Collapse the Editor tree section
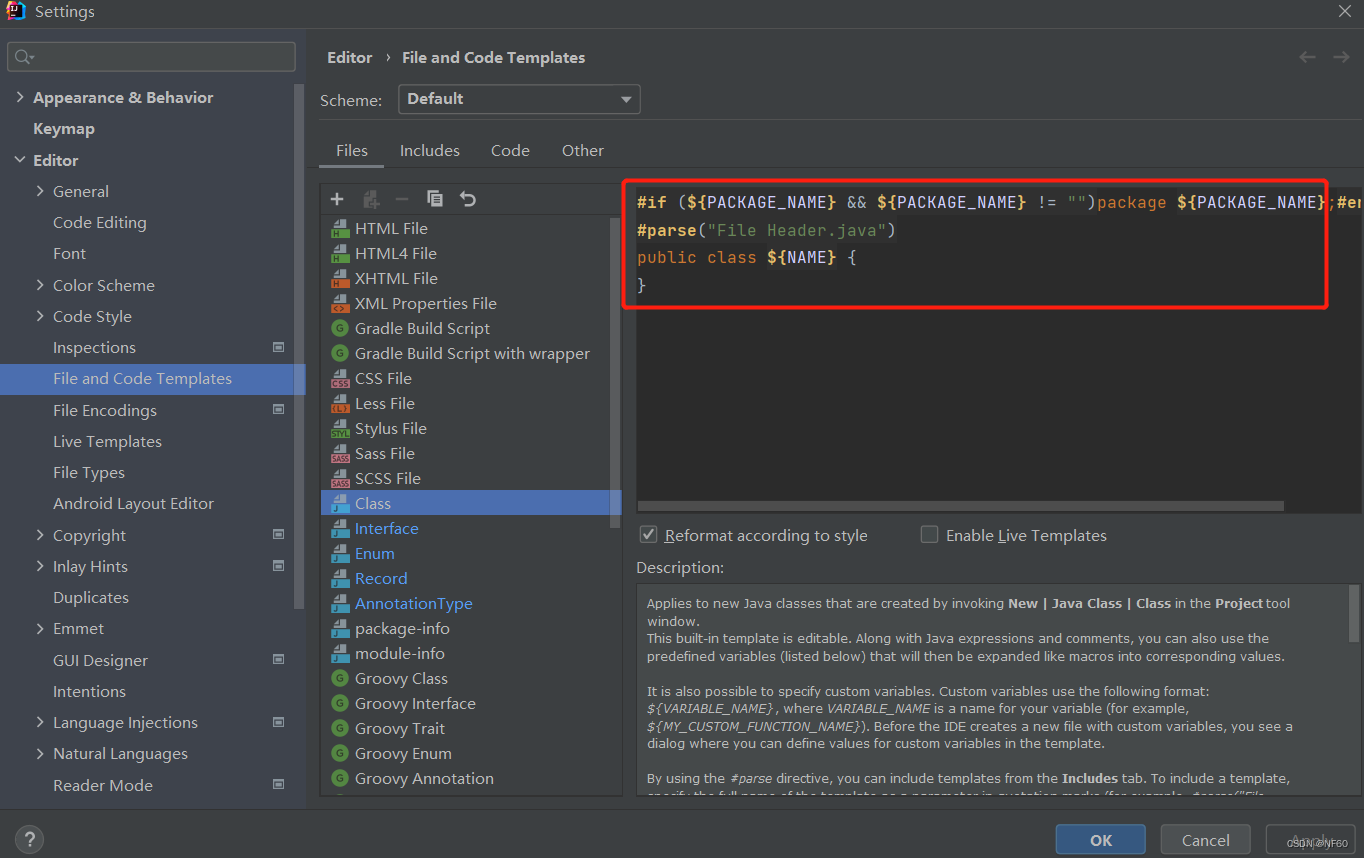 (x=21, y=160)
